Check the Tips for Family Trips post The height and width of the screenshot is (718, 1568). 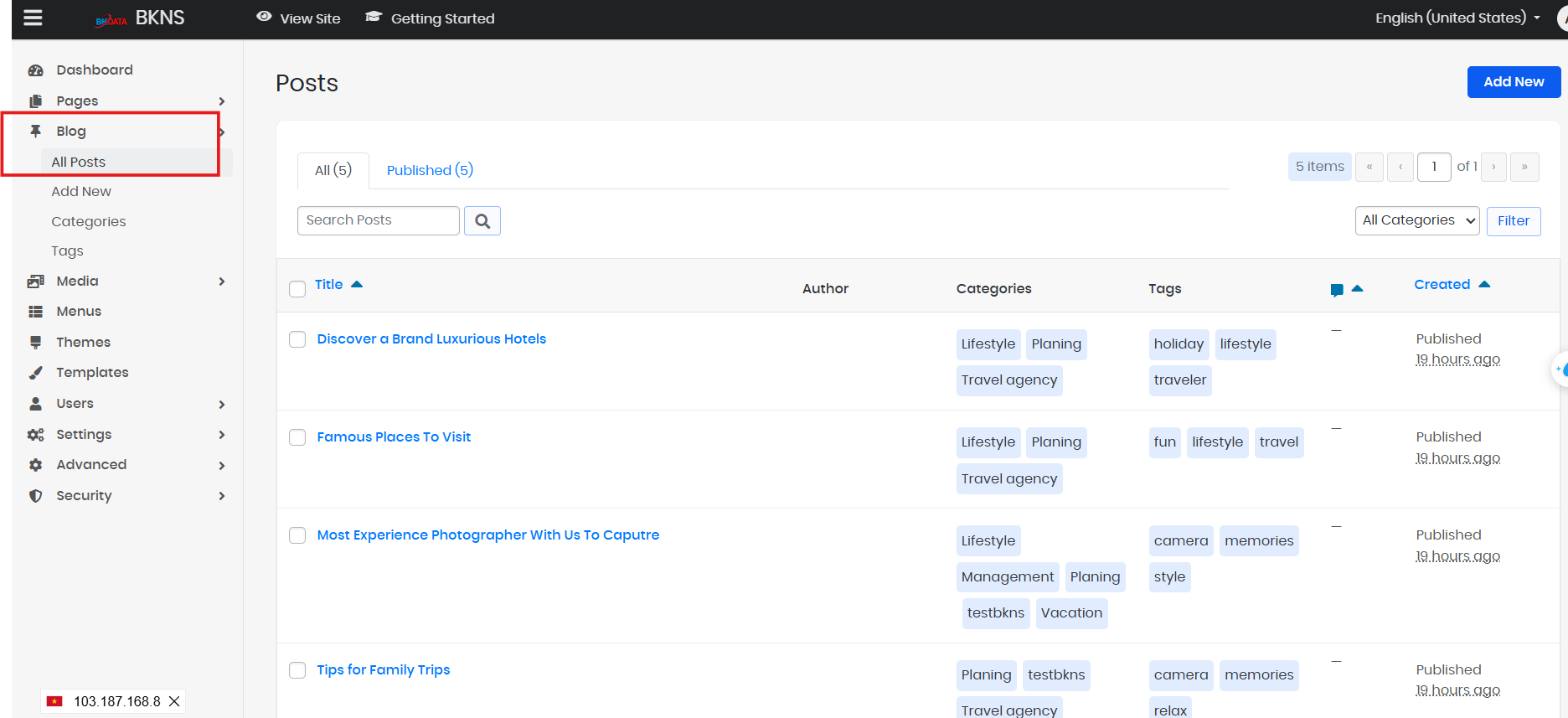pos(297,670)
